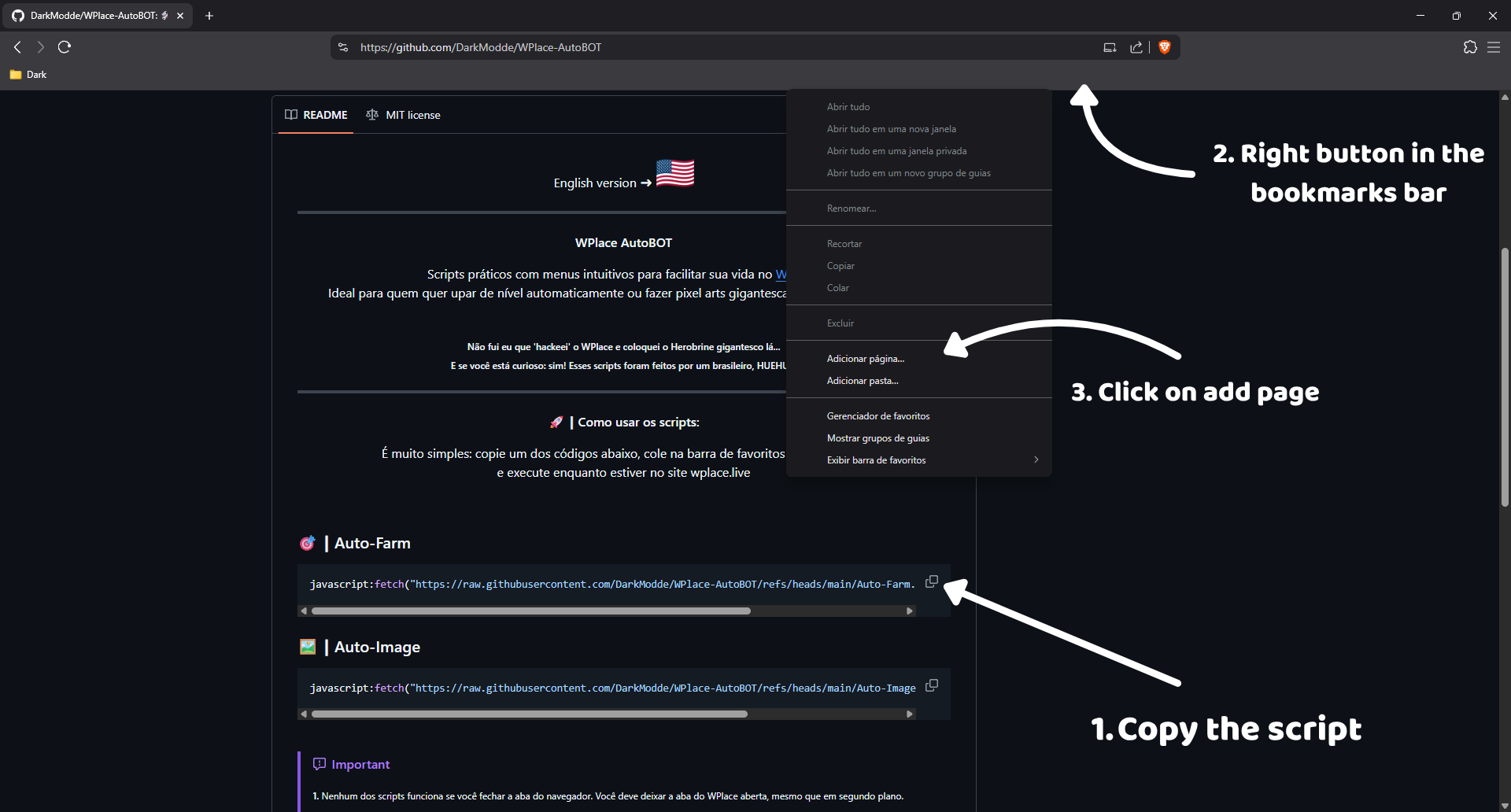Open the 'English version' link

(x=595, y=183)
